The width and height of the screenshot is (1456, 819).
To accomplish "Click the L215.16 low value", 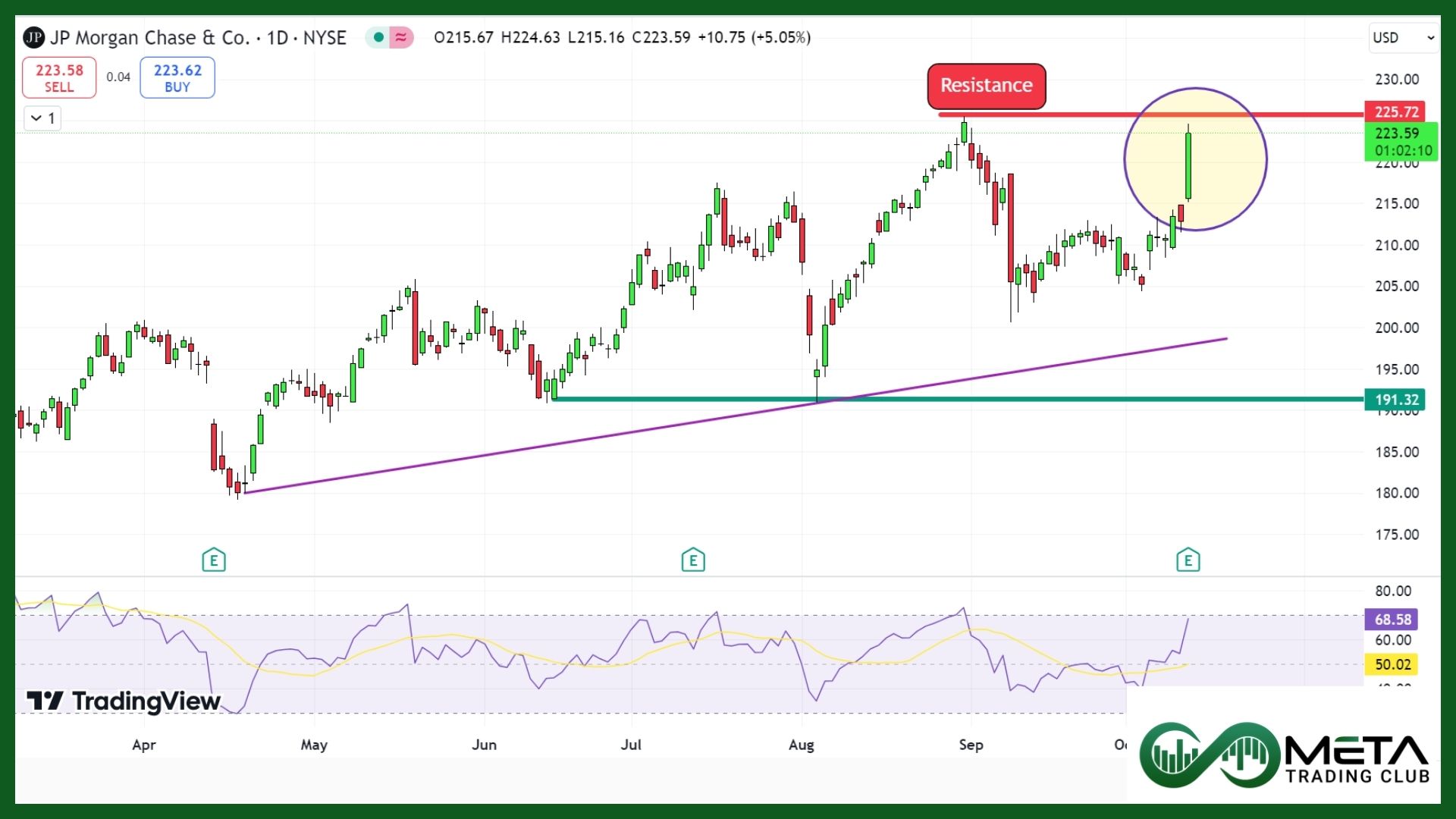I will tap(596, 37).
